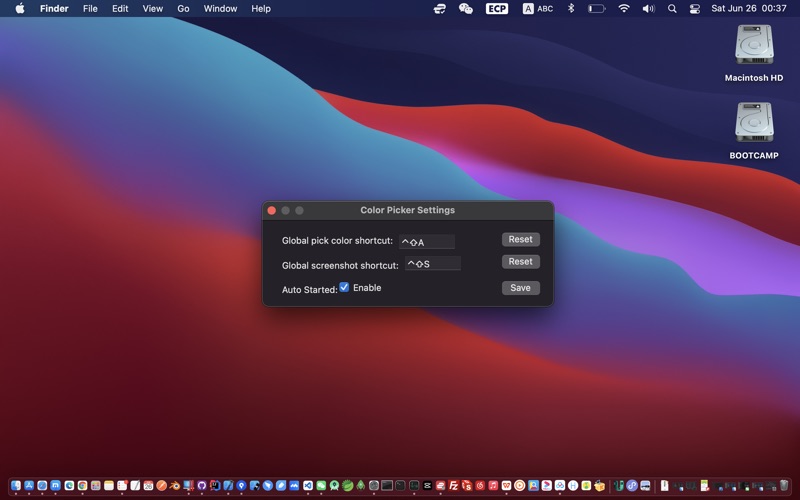Open Apple Music from the Dock
The height and width of the screenshot is (500, 800).
pos(493,485)
